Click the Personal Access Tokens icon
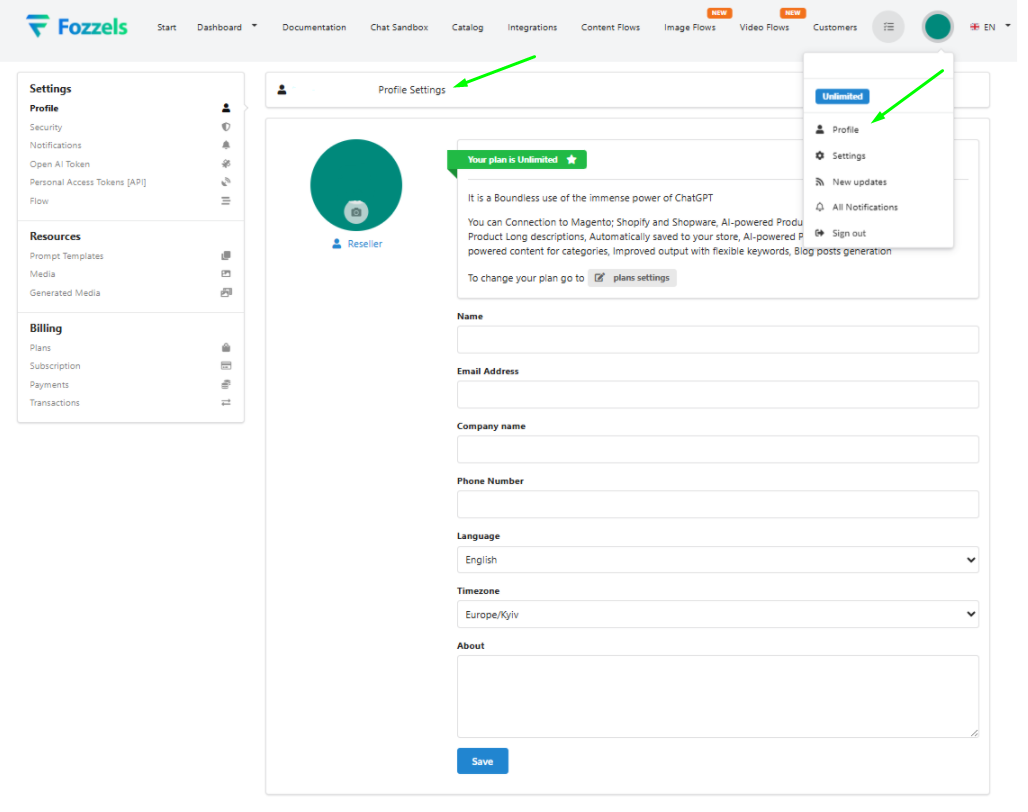The width and height of the screenshot is (1028, 812). coord(226,182)
